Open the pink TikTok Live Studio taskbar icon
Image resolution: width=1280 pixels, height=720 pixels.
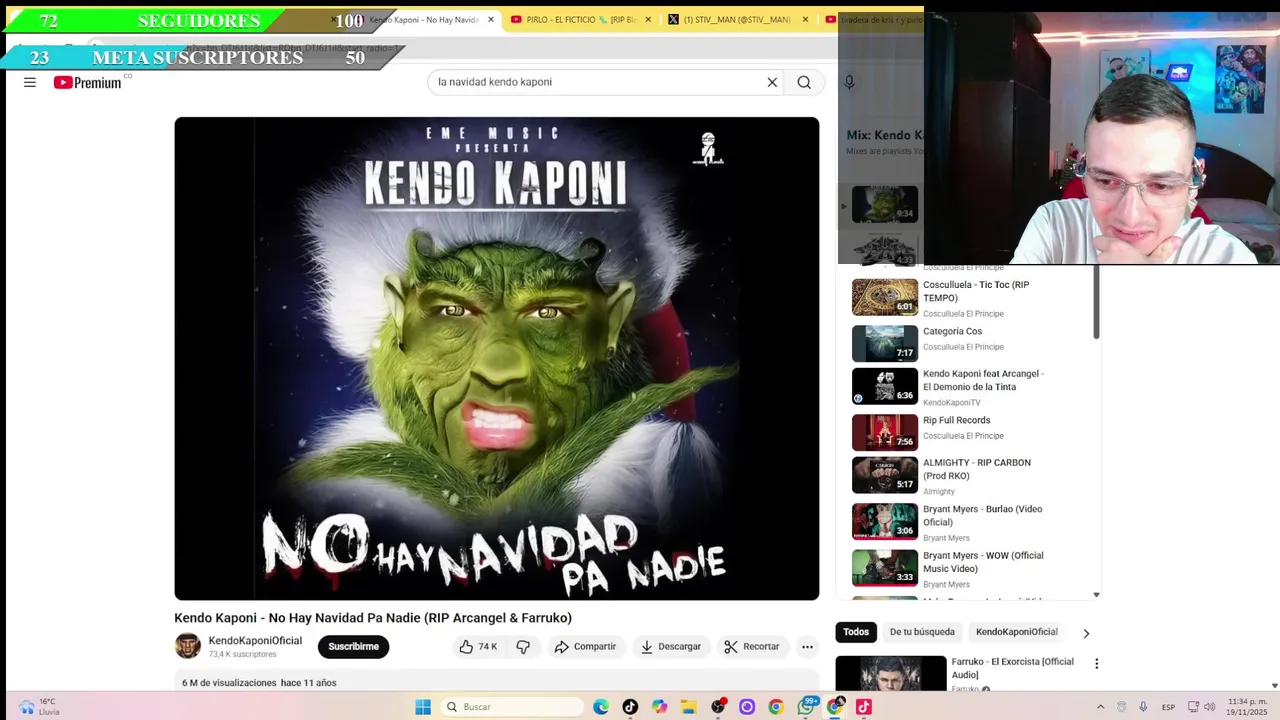coord(864,707)
